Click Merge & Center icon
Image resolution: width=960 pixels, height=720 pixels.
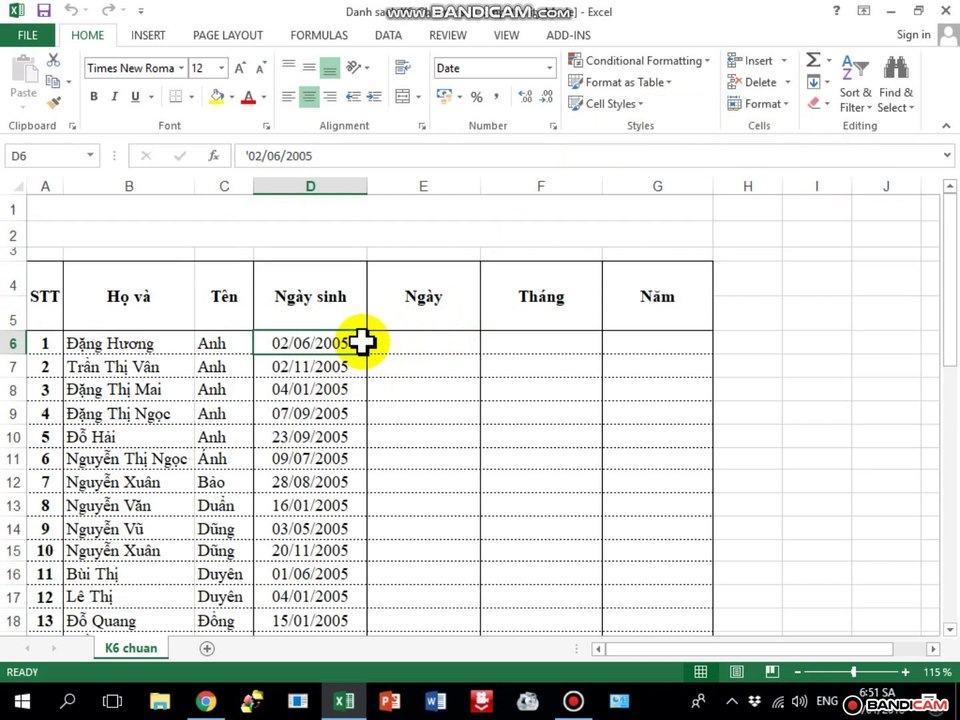402,96
